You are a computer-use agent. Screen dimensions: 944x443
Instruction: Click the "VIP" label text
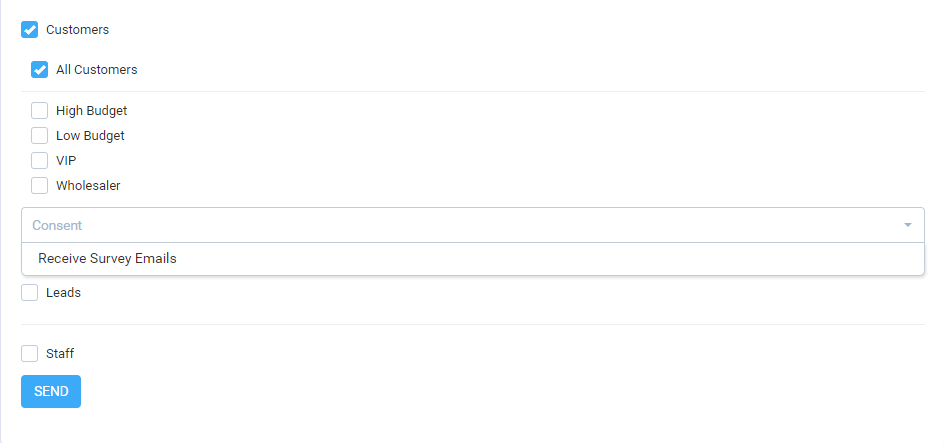click(66, 160)
